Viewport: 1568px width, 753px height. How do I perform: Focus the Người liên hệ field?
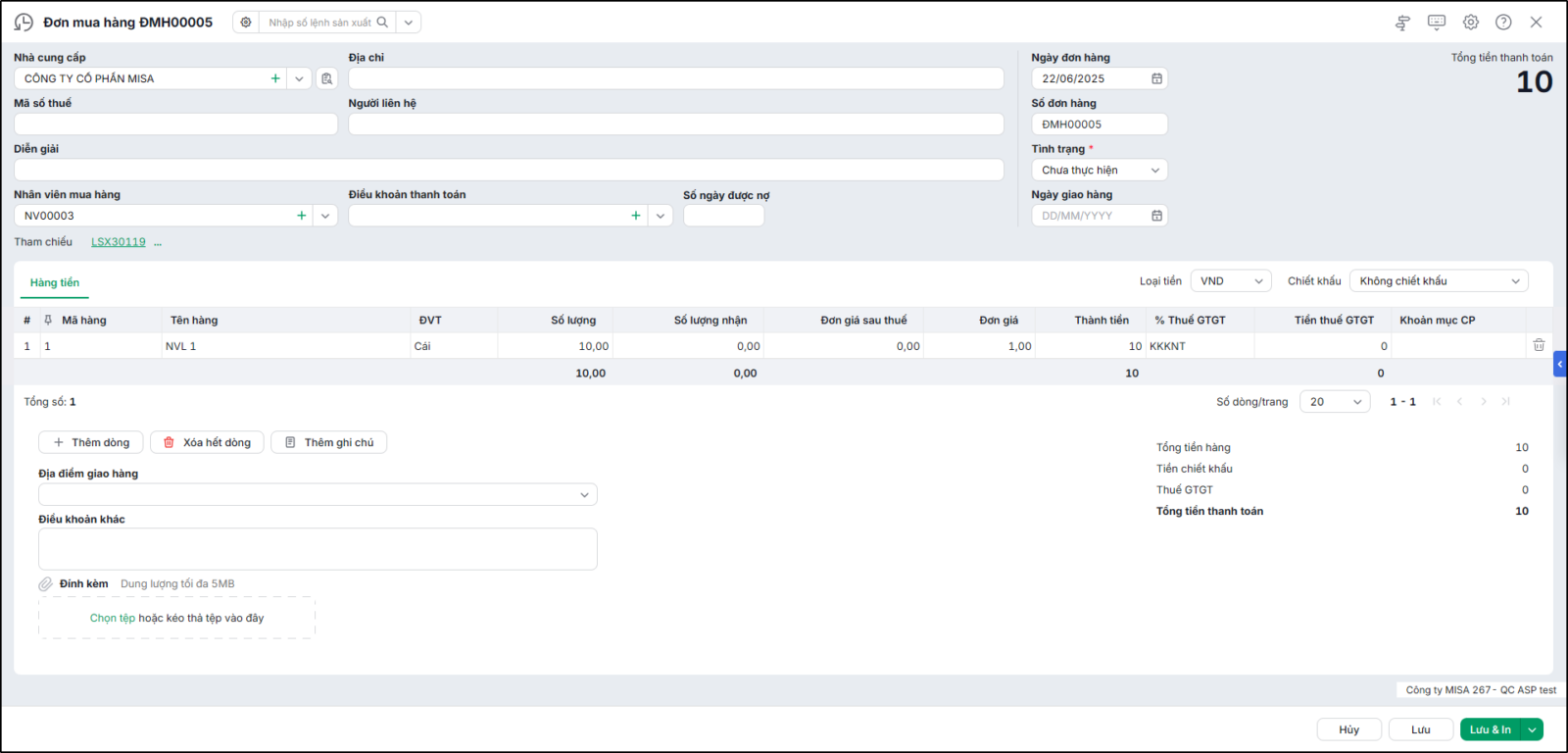point(675,124)
